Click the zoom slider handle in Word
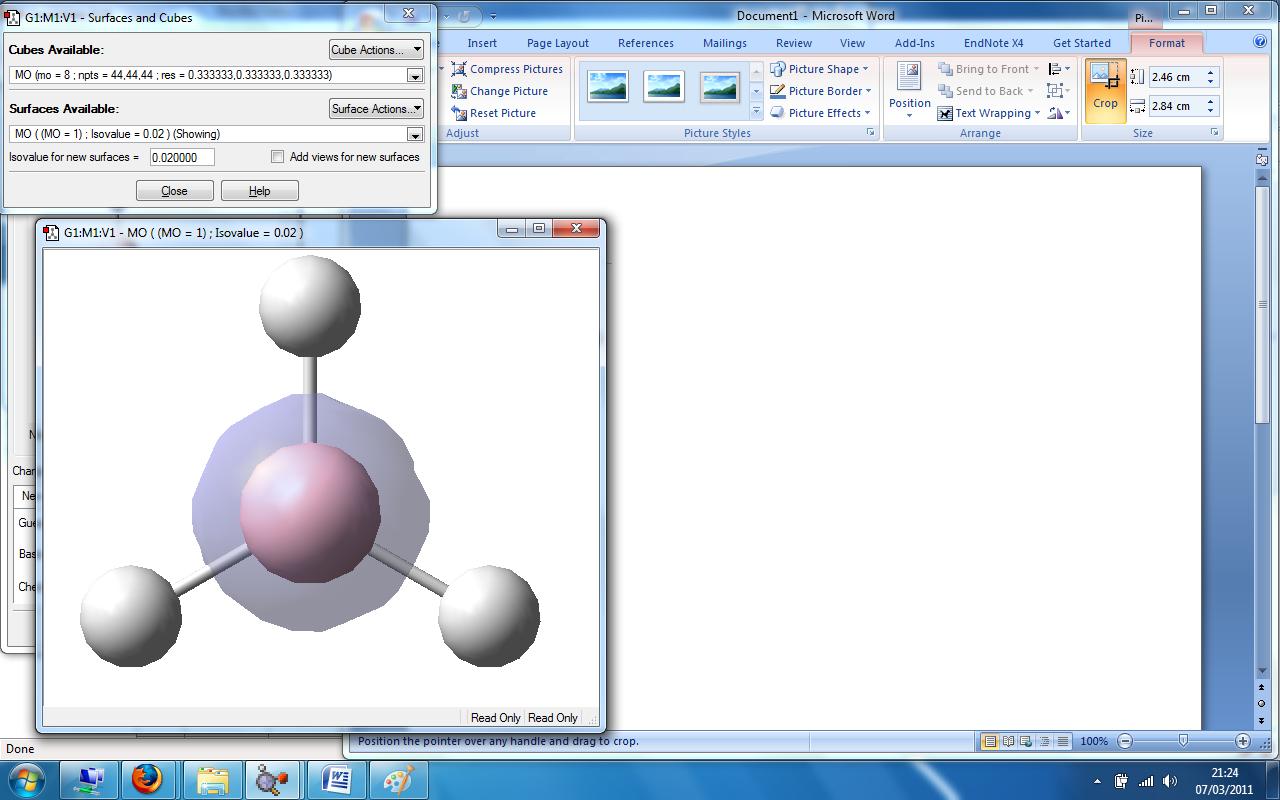Screen dimensions: 1280x800 click(1183, 741)
